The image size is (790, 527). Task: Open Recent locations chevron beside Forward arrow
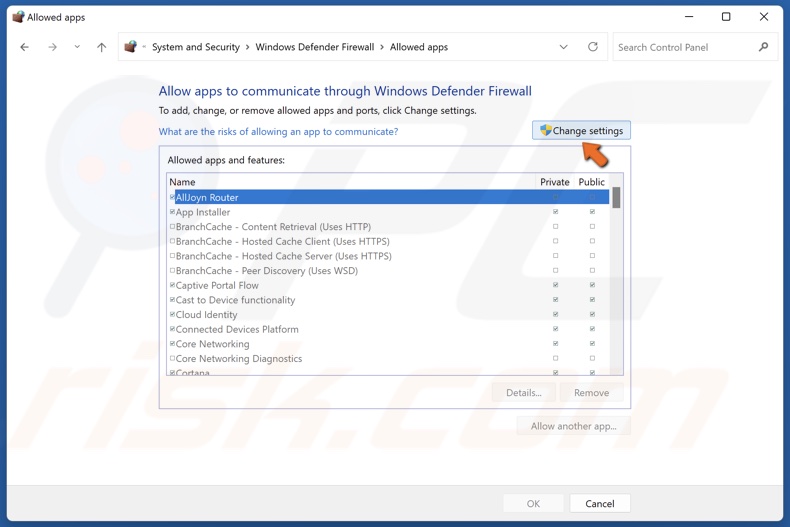(77, 47)
